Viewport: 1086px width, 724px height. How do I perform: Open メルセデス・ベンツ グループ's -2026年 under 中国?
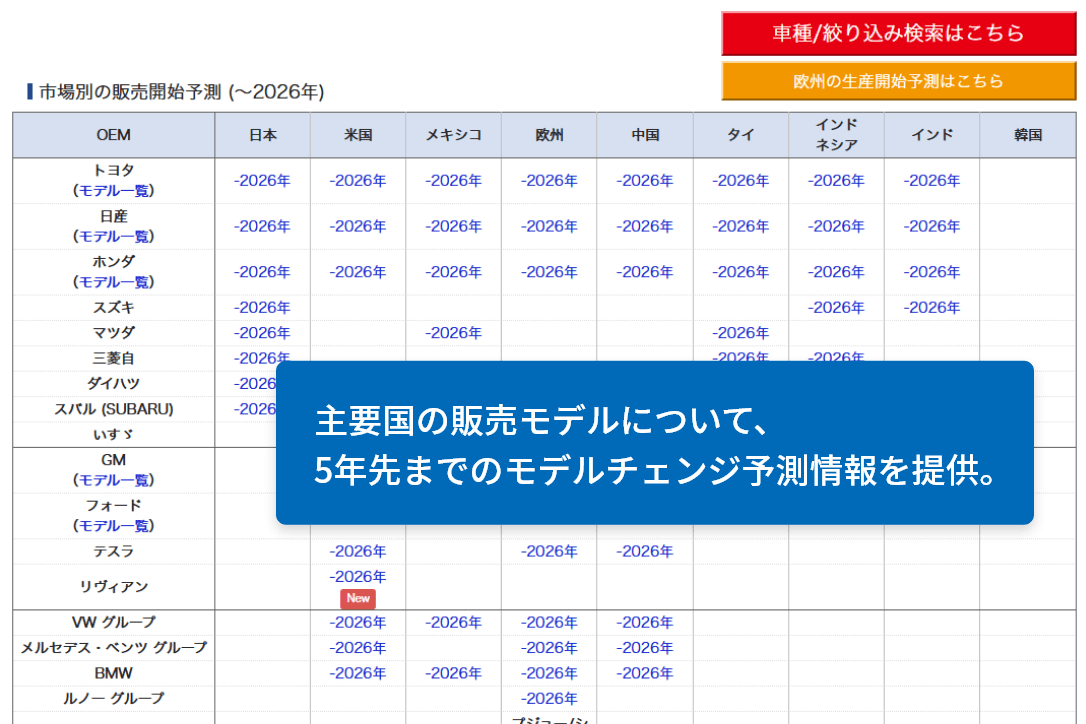pos(645,648)
